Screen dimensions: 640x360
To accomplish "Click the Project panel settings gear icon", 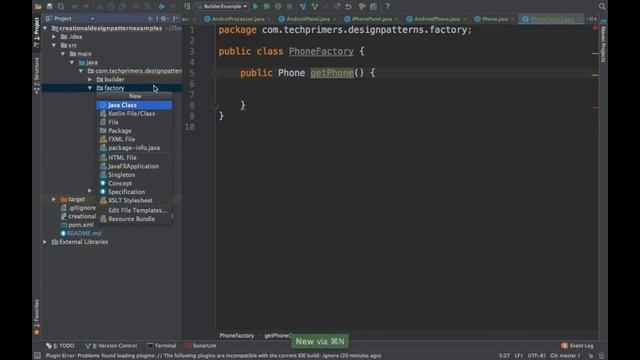I will pos(164,18).
